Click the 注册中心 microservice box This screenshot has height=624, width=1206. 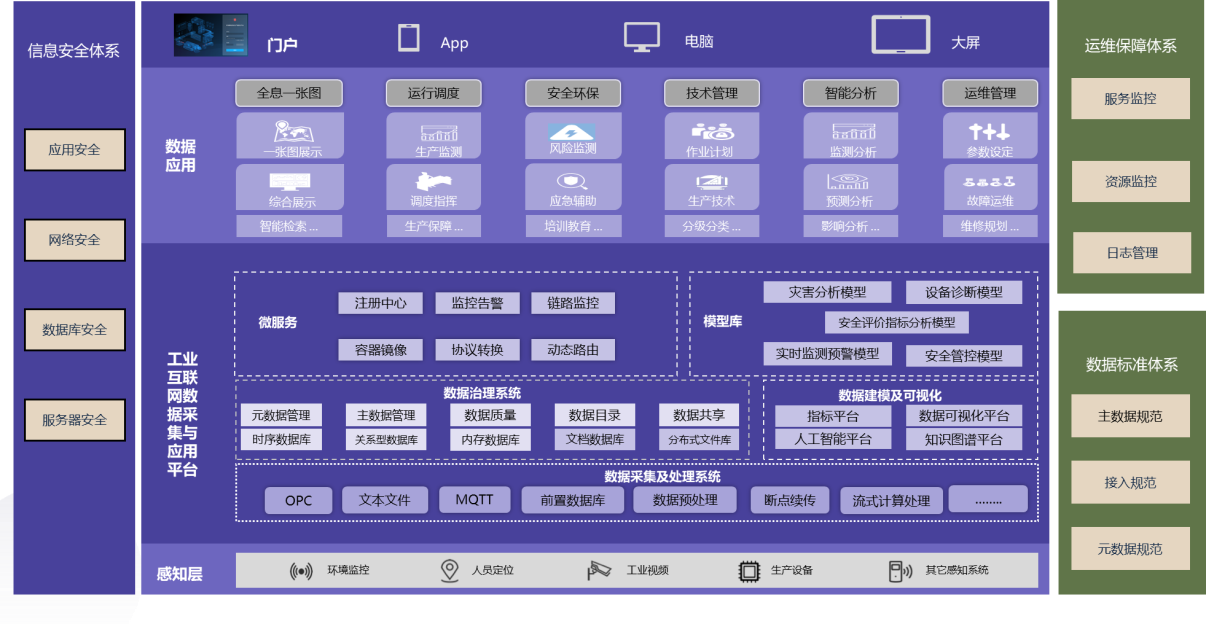click(380, 303)
